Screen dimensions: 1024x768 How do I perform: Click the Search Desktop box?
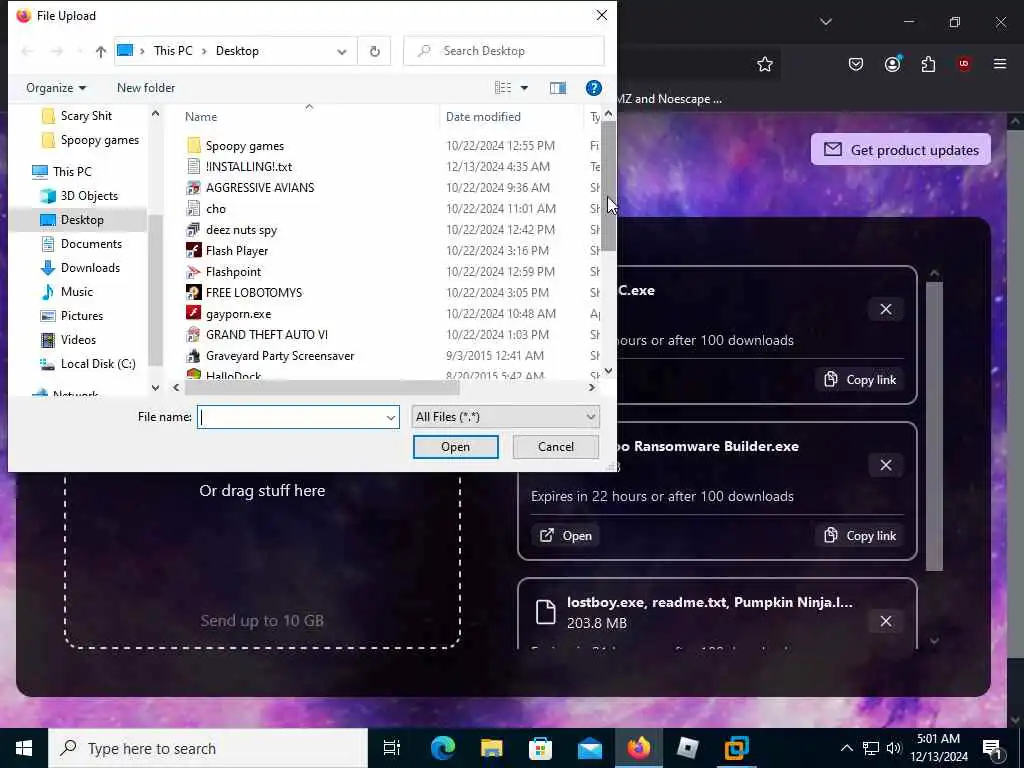click(504, 51)
